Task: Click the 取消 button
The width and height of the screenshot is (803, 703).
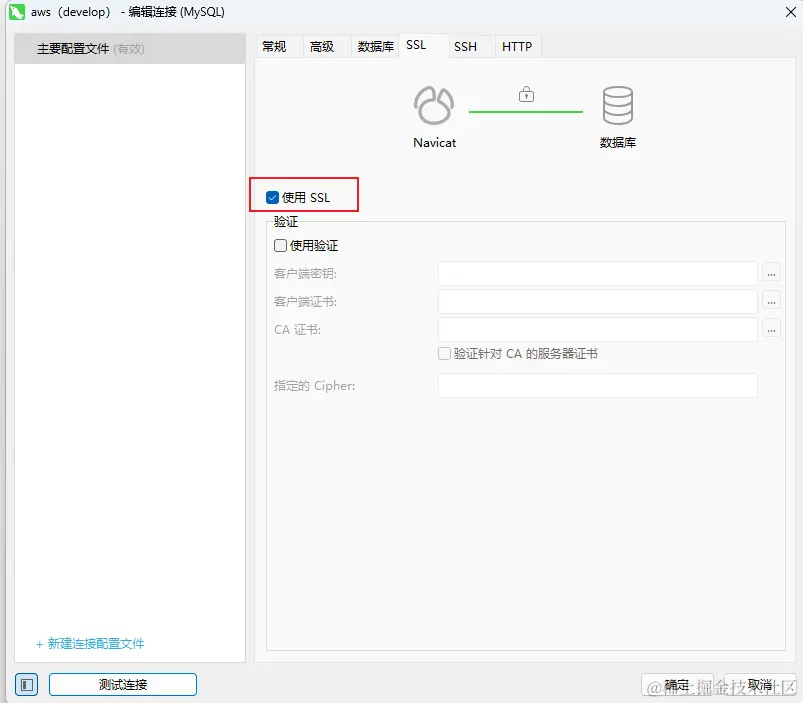Action: (760, 685)
